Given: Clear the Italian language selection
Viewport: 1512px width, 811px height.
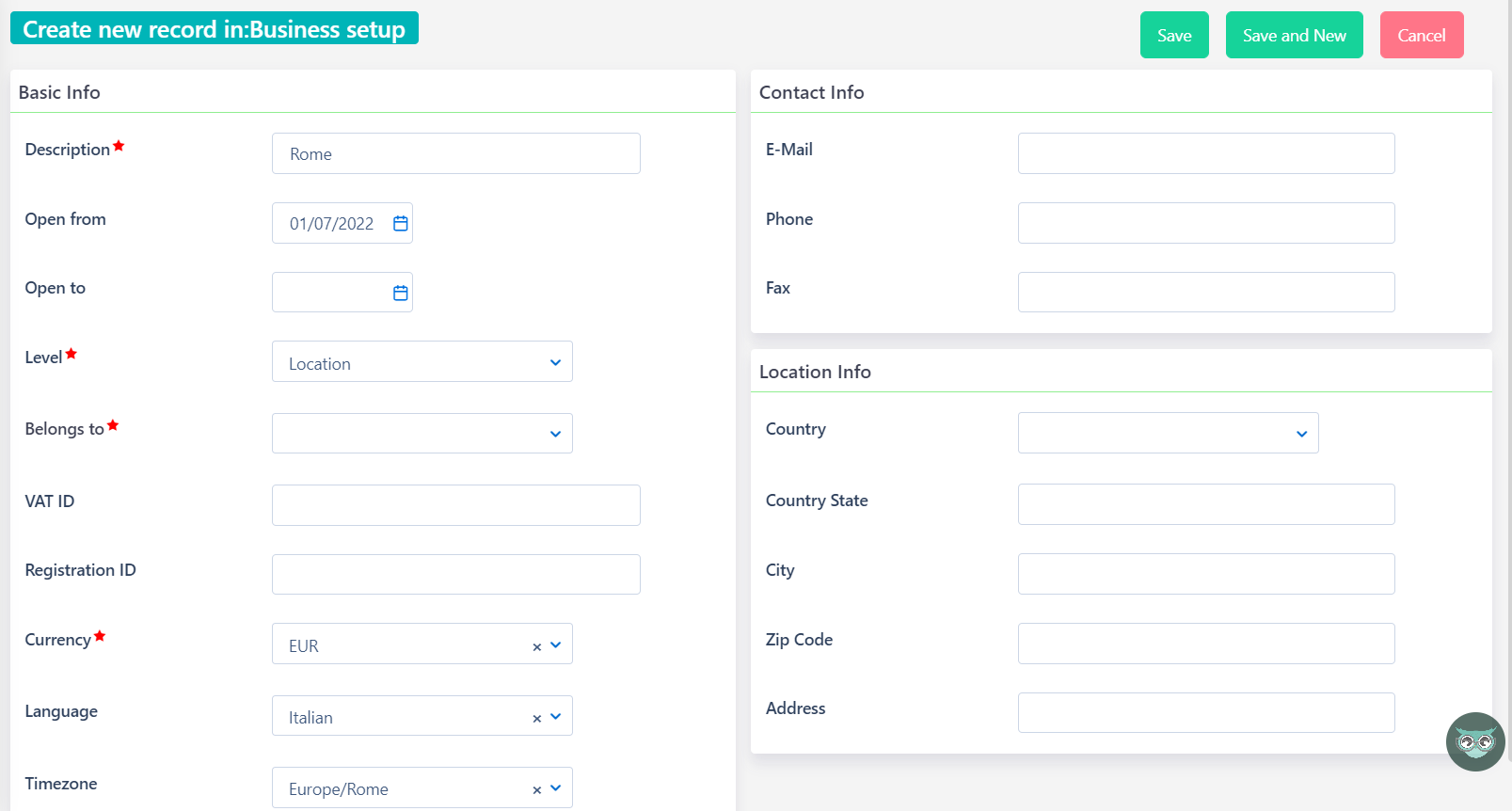Looking at the screenshot, I should coord(537,718).
